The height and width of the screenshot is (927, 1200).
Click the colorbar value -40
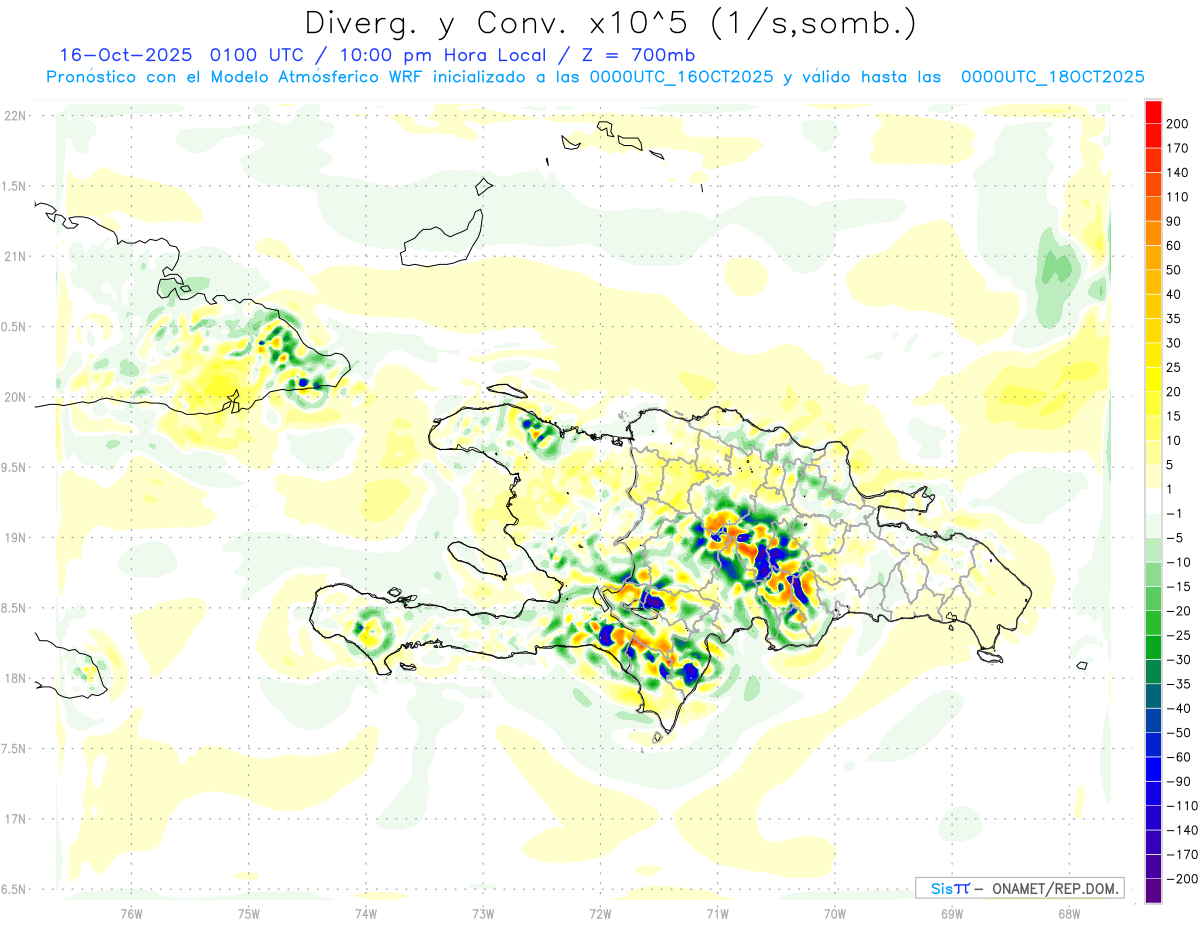tap(1177, 709)
